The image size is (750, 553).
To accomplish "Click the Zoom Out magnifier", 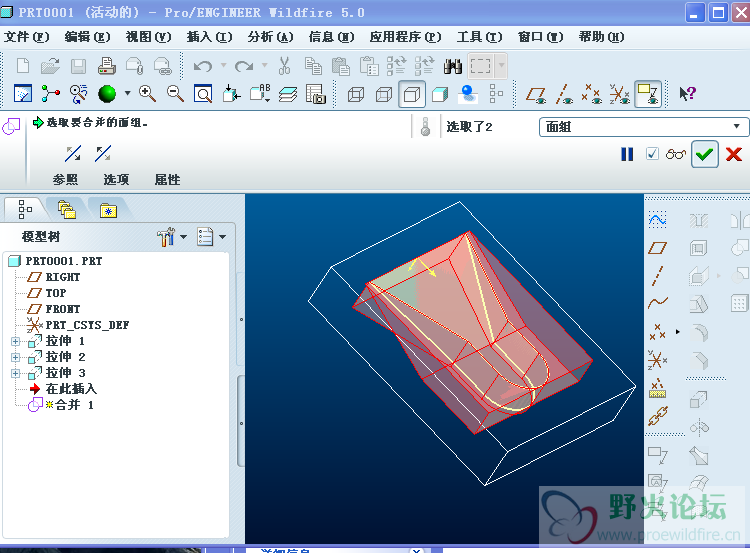I will (175, 93).
